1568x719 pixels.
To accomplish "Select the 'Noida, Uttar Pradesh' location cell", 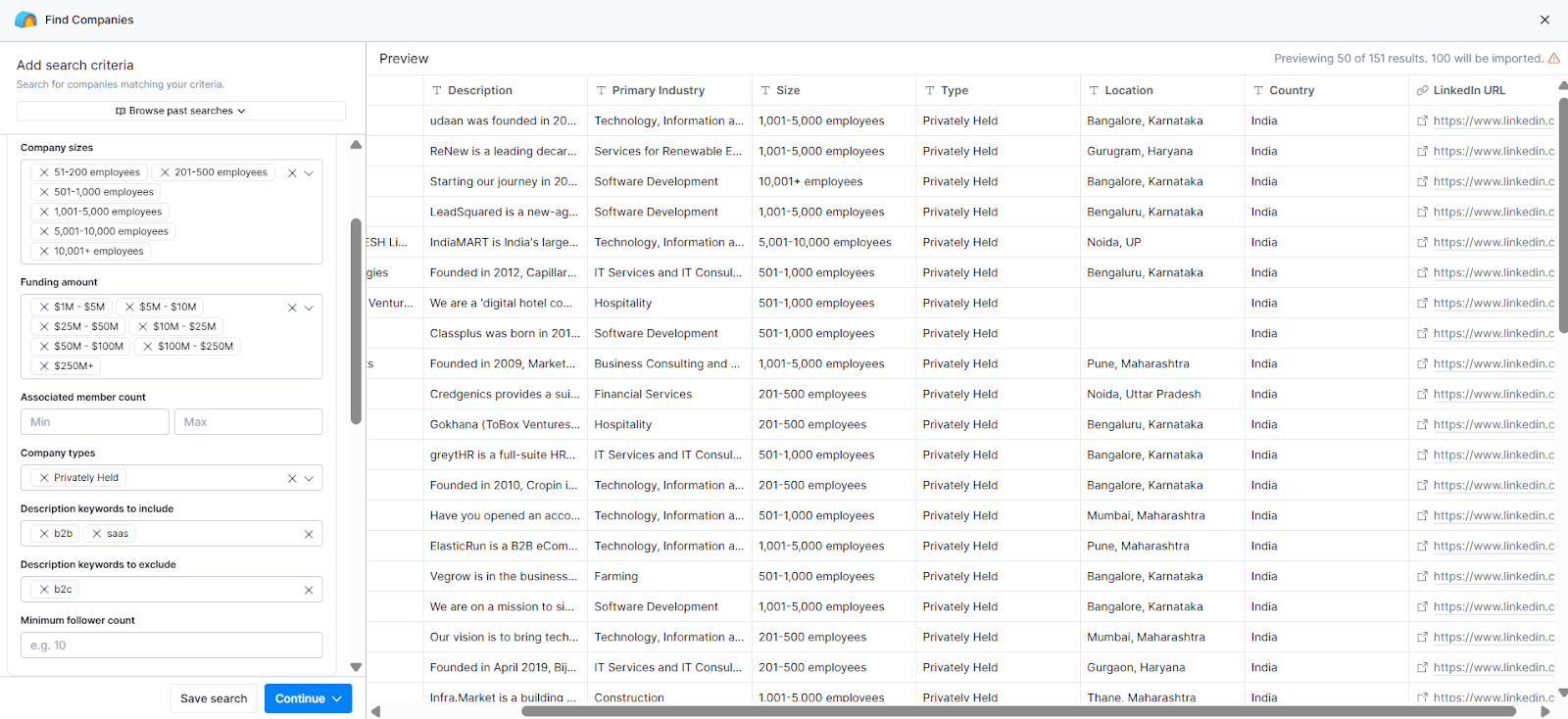I will (x=1162, y=395).
